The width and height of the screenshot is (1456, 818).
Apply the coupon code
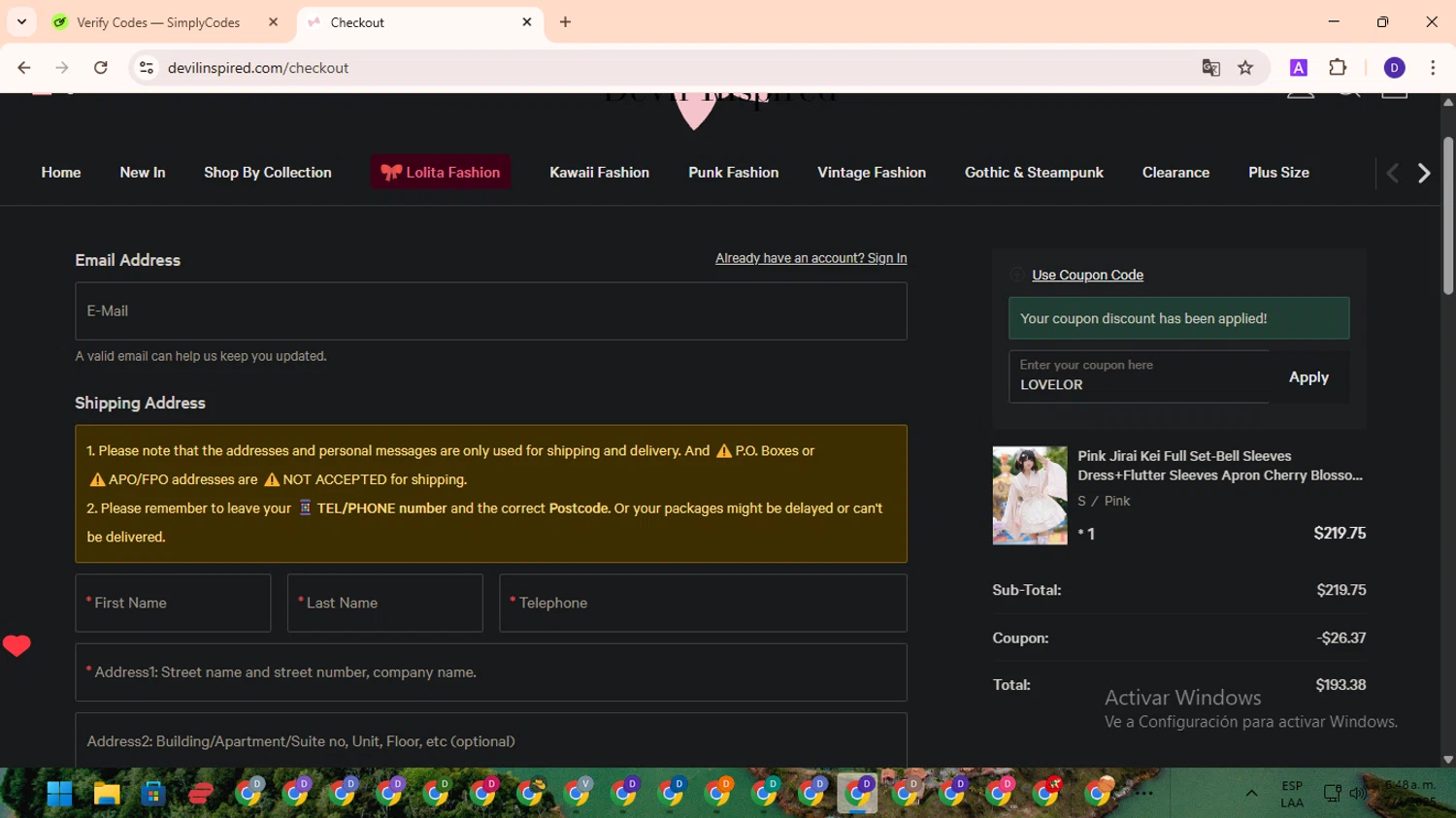point(1308,377)
